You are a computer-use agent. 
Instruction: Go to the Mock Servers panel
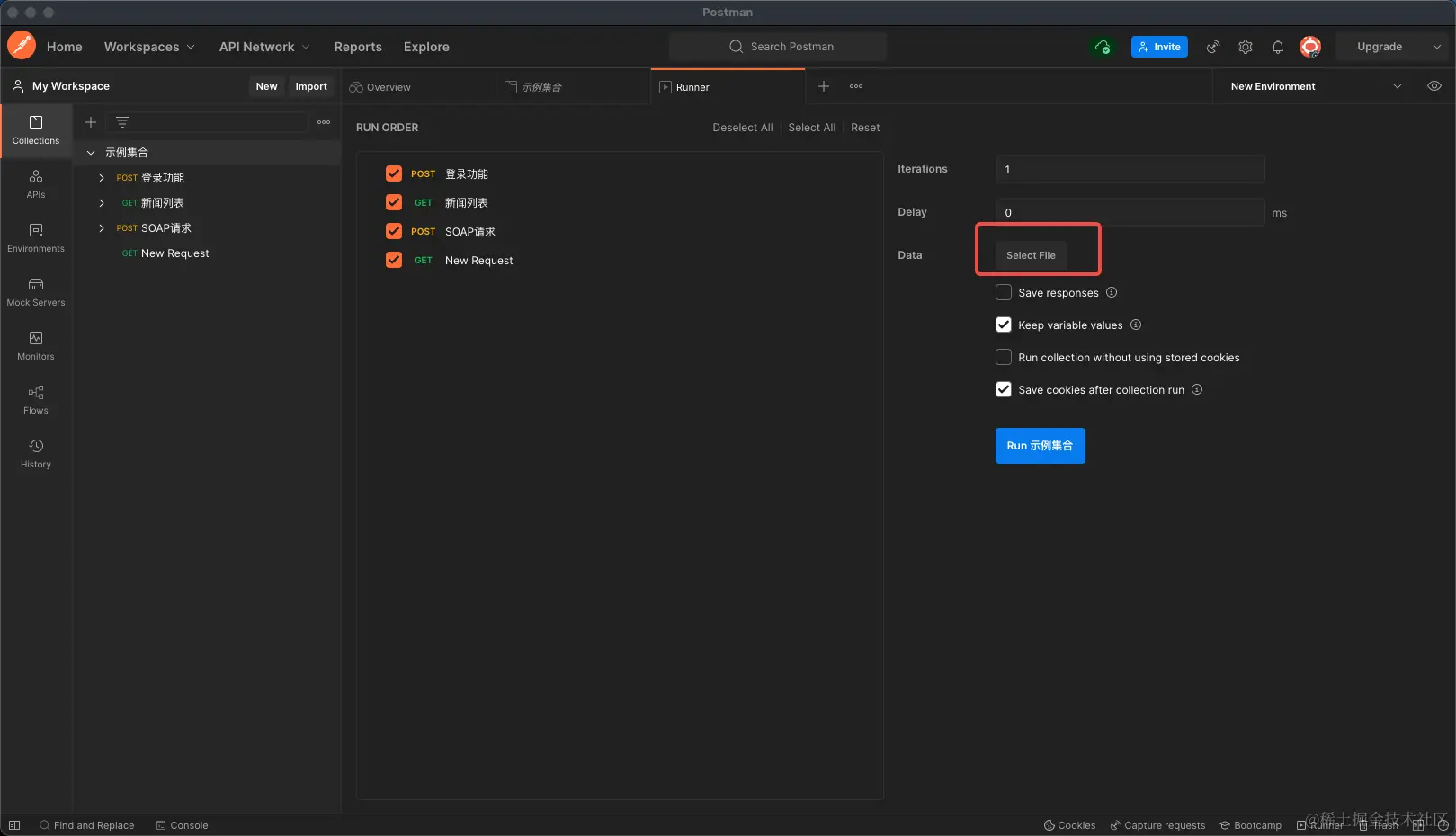[x=36, y=292]
